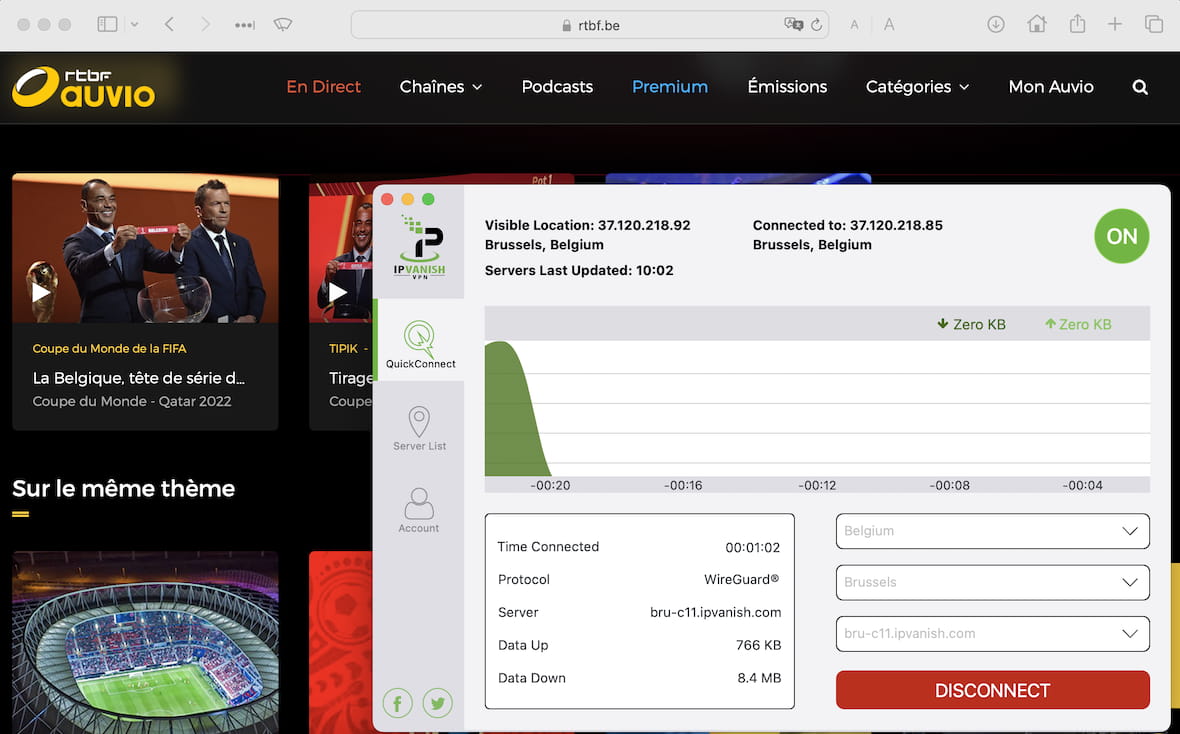Click the Connected to IP text
1180x734 pixels.
pyautogui.click(x=847, y=225)
